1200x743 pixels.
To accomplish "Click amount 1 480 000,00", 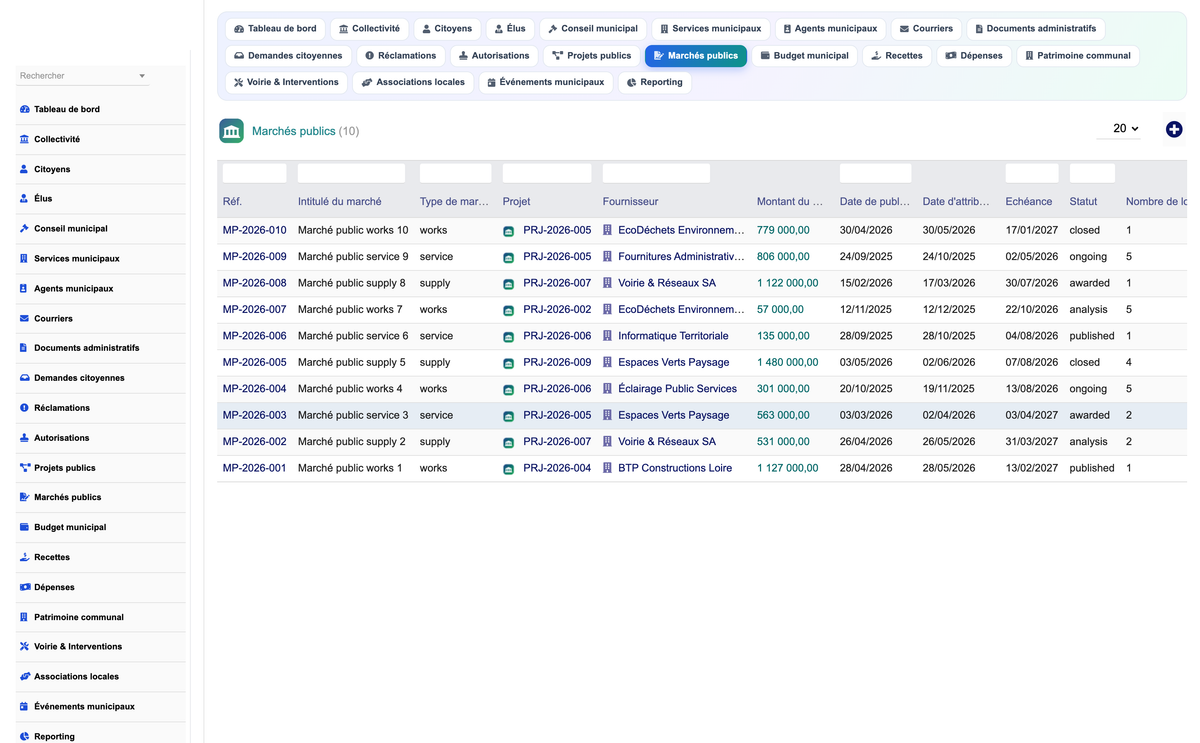I will pos(787,362).
